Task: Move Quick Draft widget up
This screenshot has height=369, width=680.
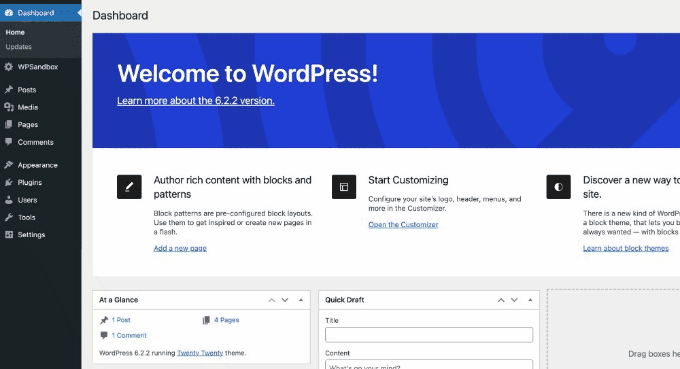Action: coord(501,300)
